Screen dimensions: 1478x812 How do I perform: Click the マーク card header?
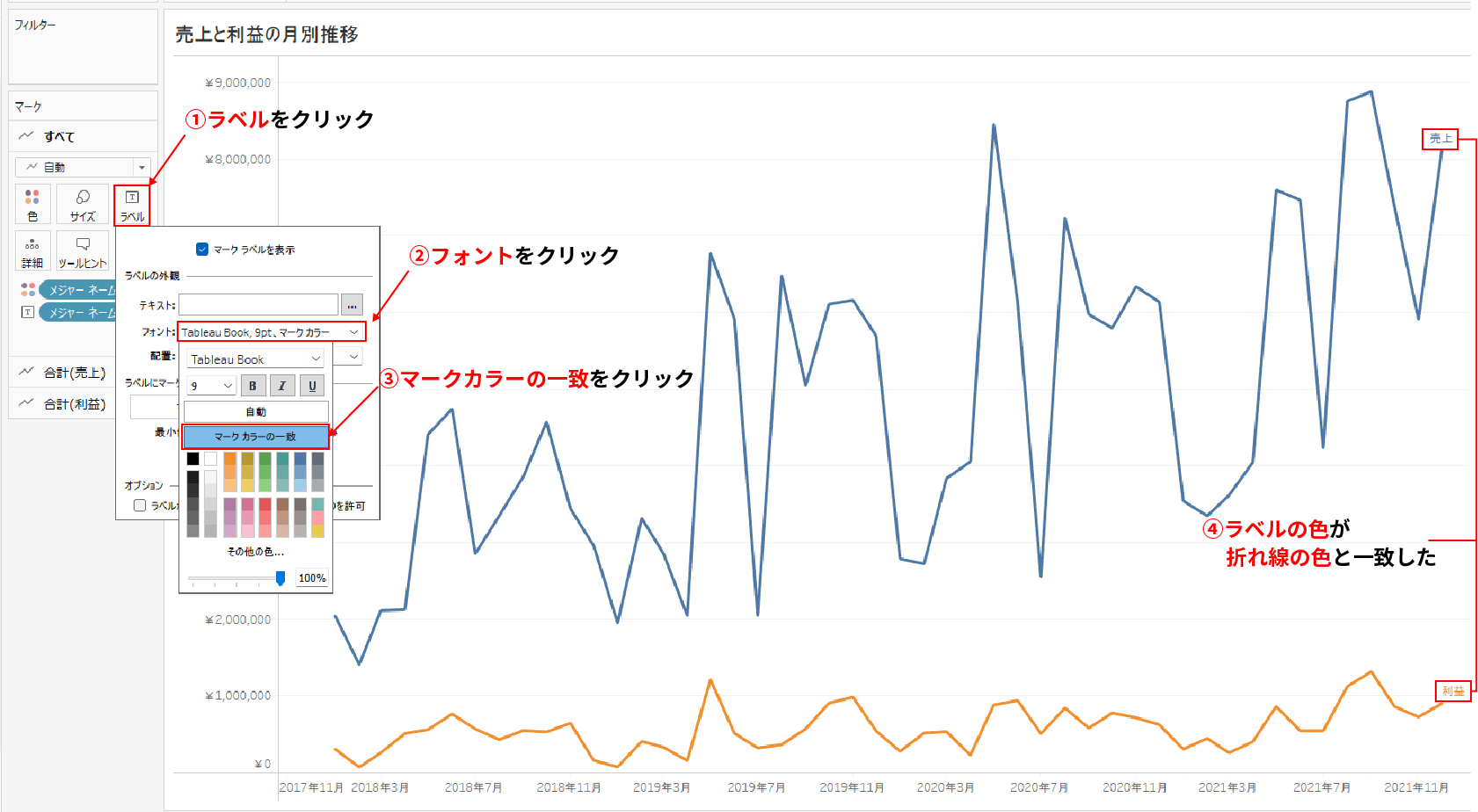(x=28, y=106)
